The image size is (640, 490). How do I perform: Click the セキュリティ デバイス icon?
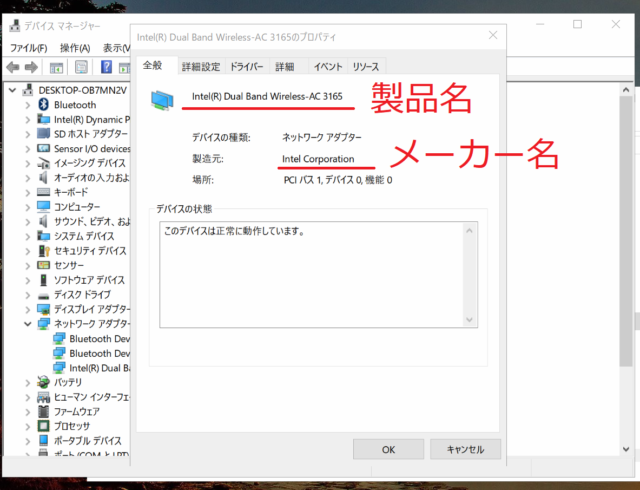coord(44,250)
